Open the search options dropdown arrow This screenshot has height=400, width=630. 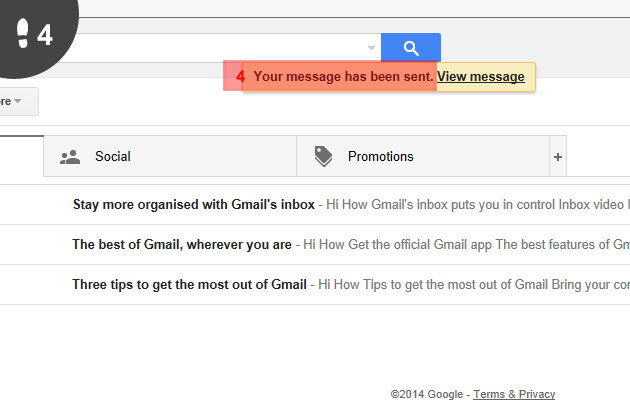[371, 48]
